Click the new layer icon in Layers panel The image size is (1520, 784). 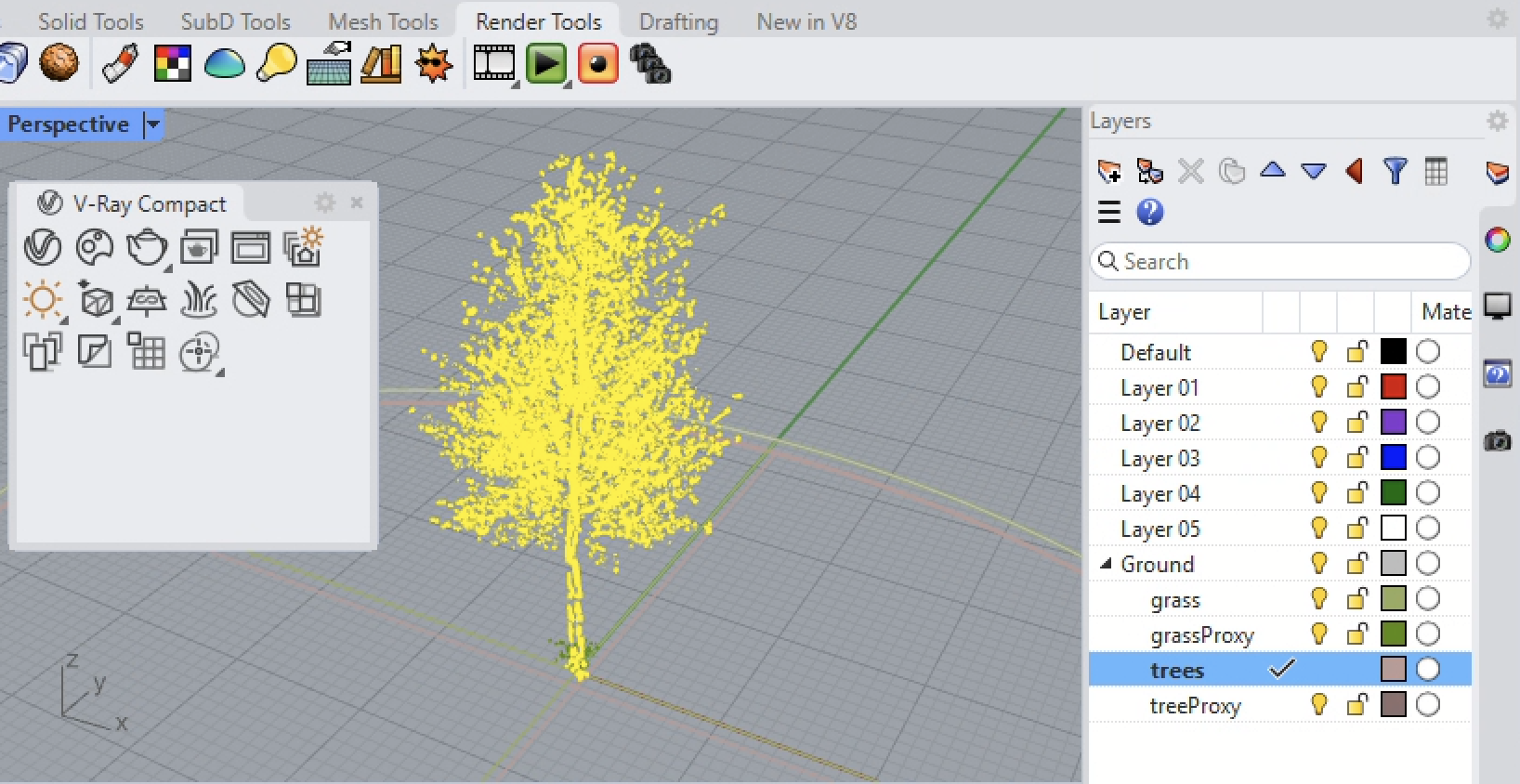click(x=1108, y=172)
